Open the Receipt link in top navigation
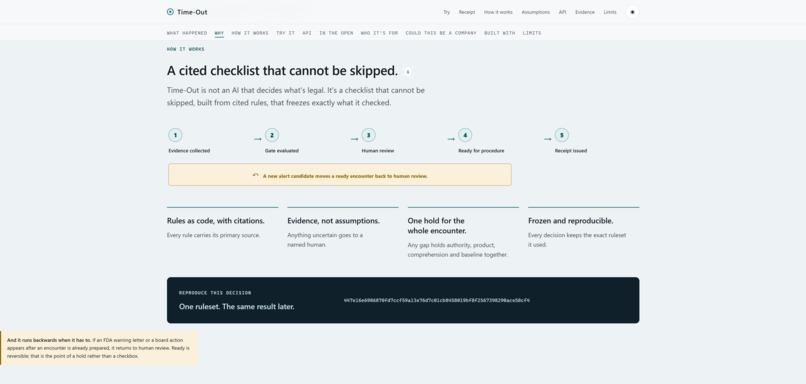Image resolution: width=806 pixels, height=384 pixels. point(467,12)
